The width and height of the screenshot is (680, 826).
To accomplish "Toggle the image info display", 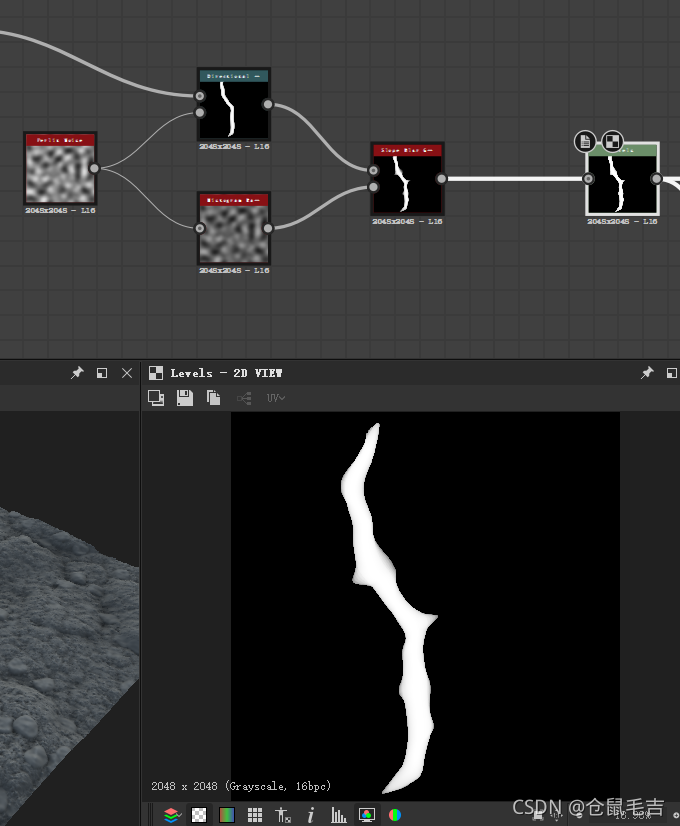I will click(311, 815).
